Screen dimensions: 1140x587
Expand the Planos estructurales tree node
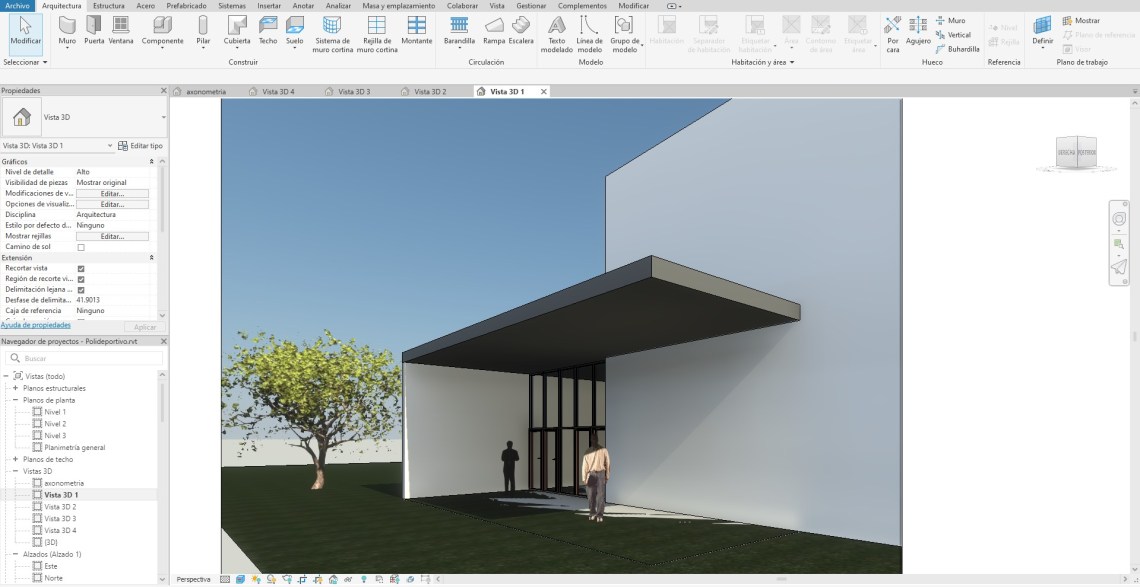15,388
